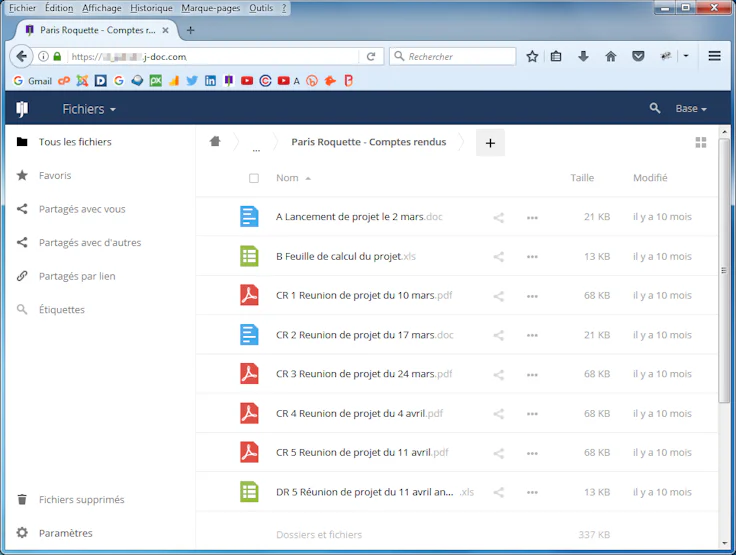Open Étiquettes in the sidebar
The image size is (736, 555).
click(x=61, y=310)
